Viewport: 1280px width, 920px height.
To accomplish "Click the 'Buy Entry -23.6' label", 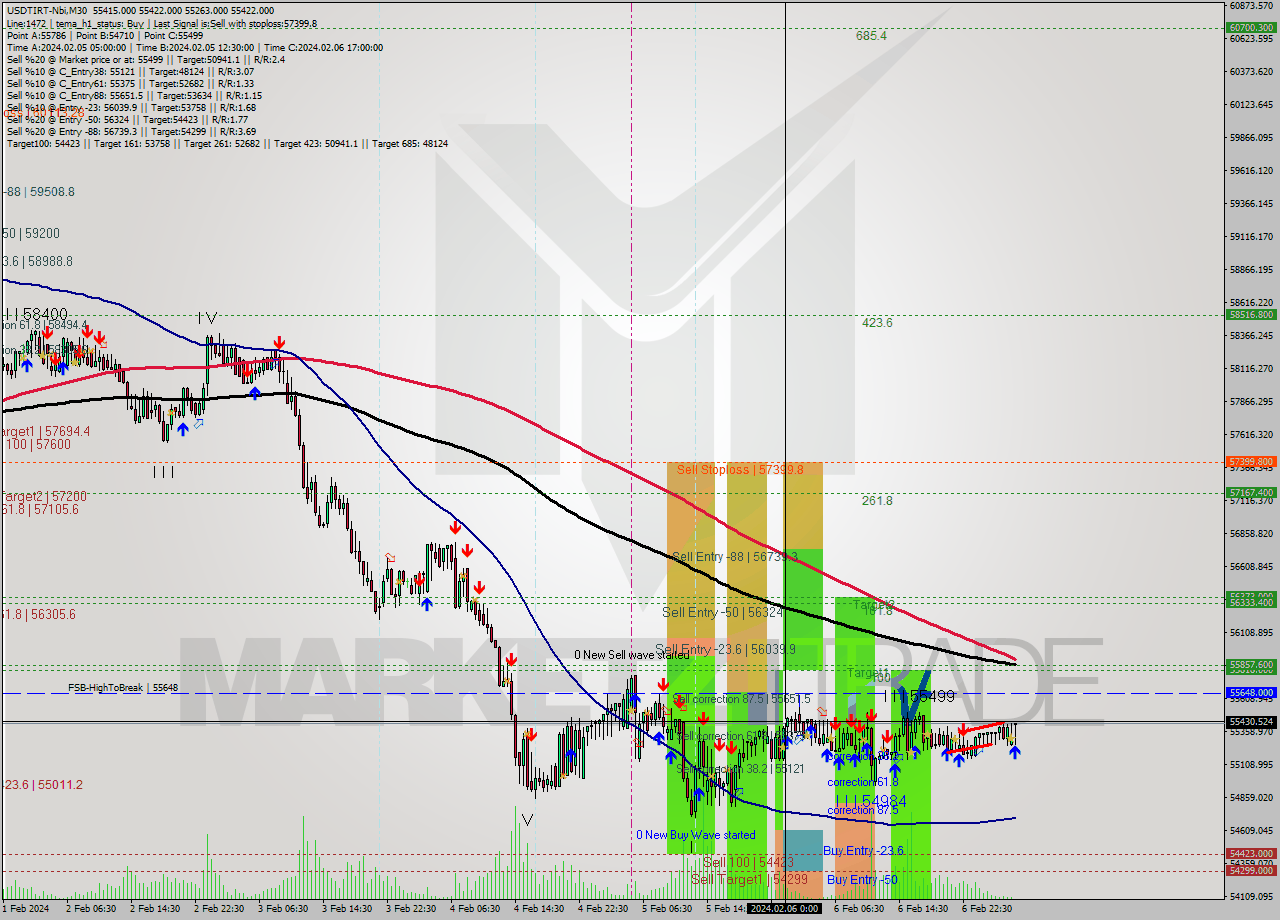I will [863, 851].
